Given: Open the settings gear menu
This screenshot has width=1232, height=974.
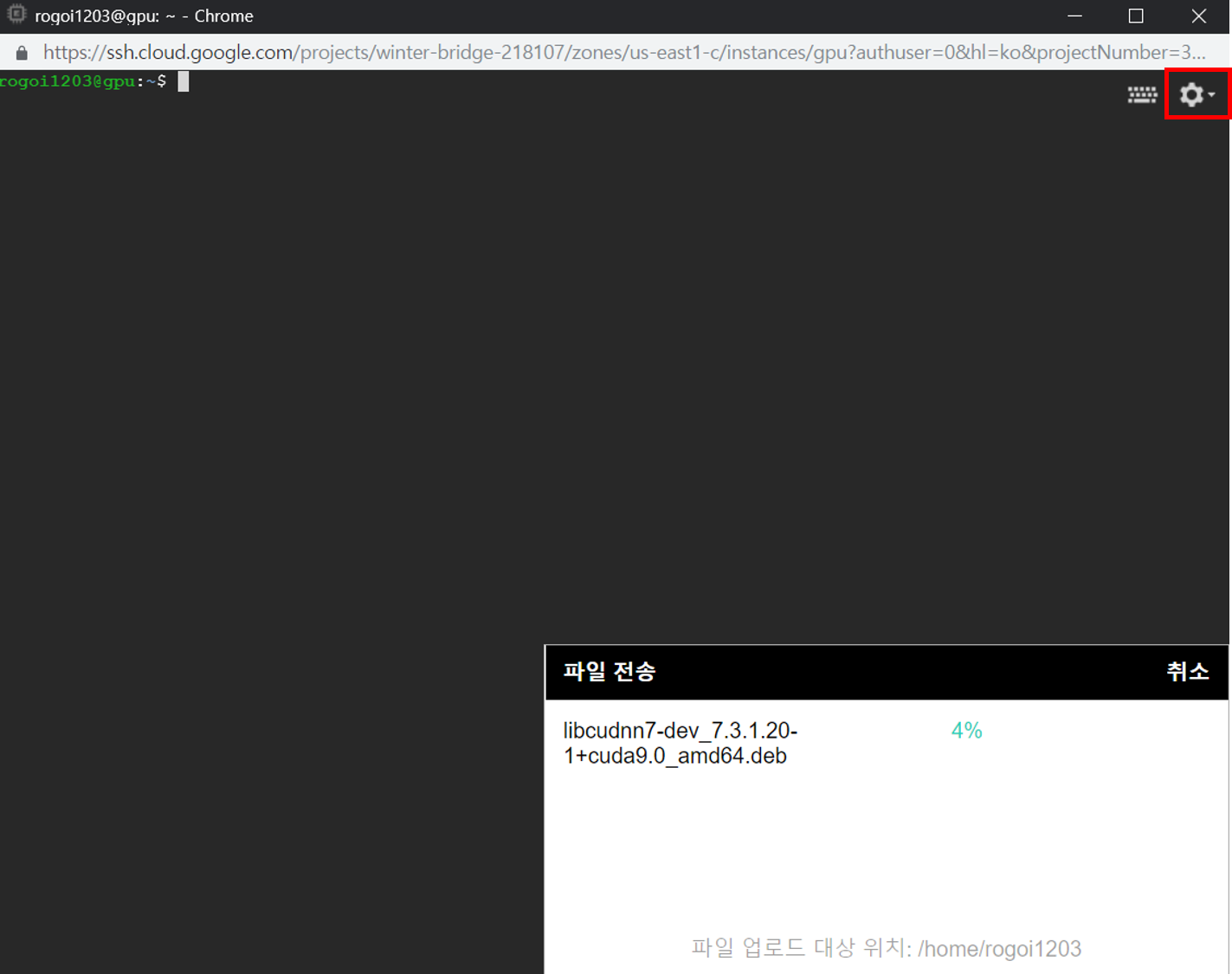Looking at the screenshot, I should click(1197, 94).
